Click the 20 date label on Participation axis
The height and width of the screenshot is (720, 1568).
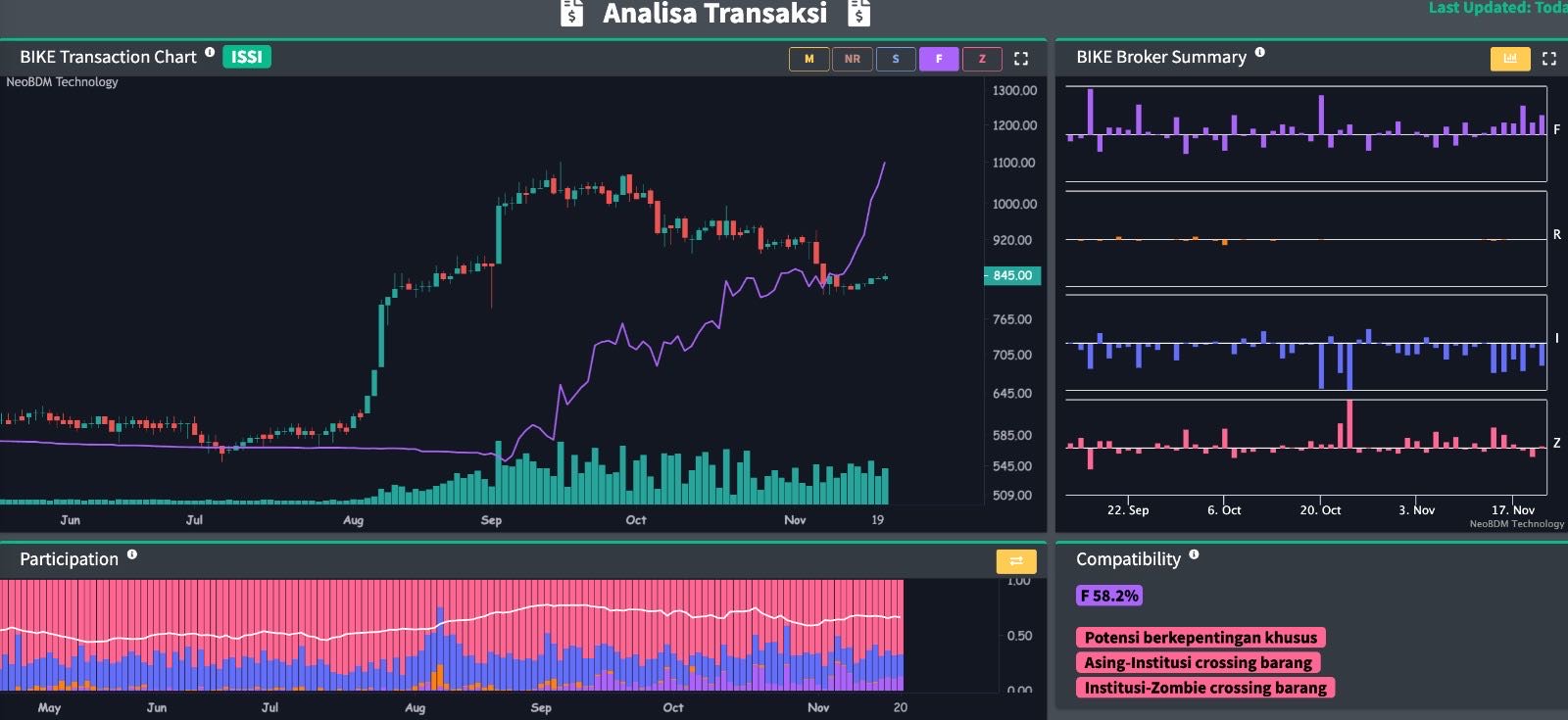coord(901,707)
